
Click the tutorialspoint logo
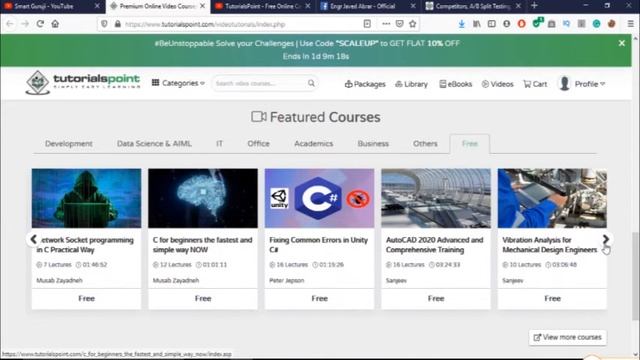[x=83, y=82]
